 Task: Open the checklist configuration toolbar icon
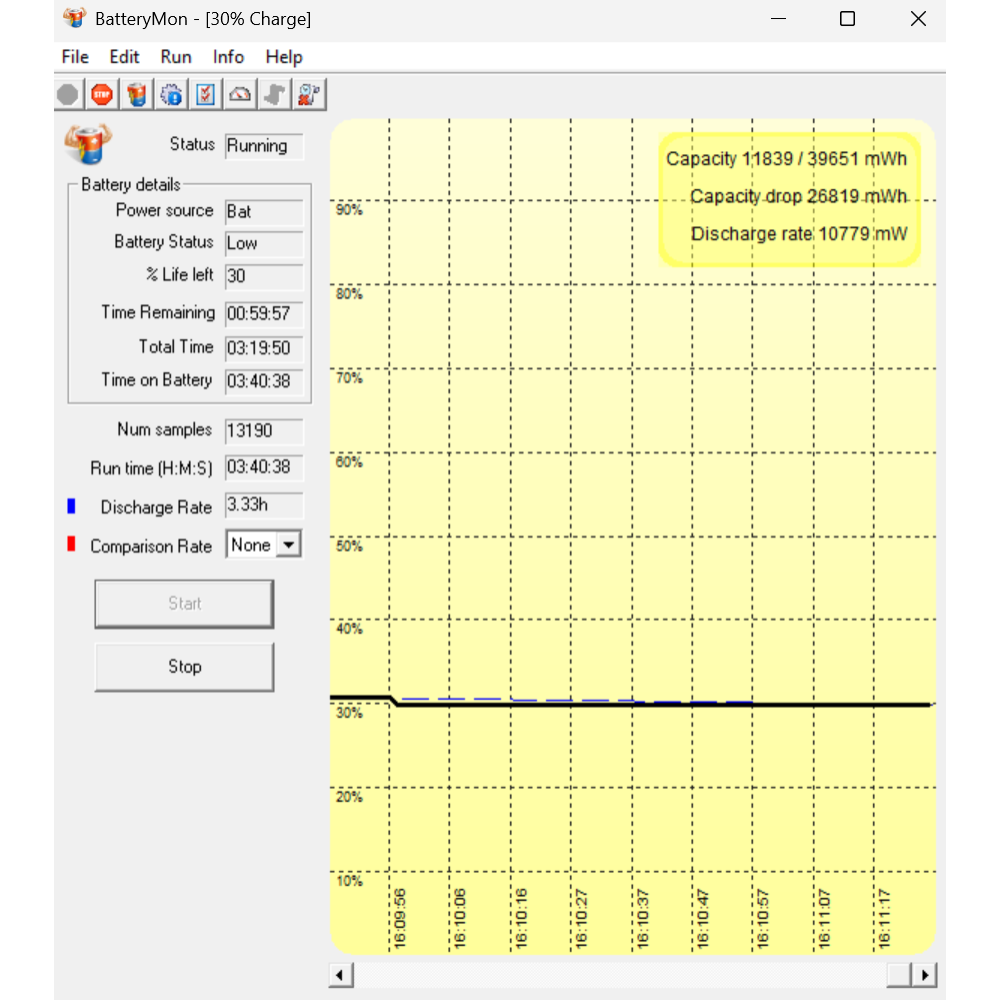pyautogui.click(x=205, y=95)
